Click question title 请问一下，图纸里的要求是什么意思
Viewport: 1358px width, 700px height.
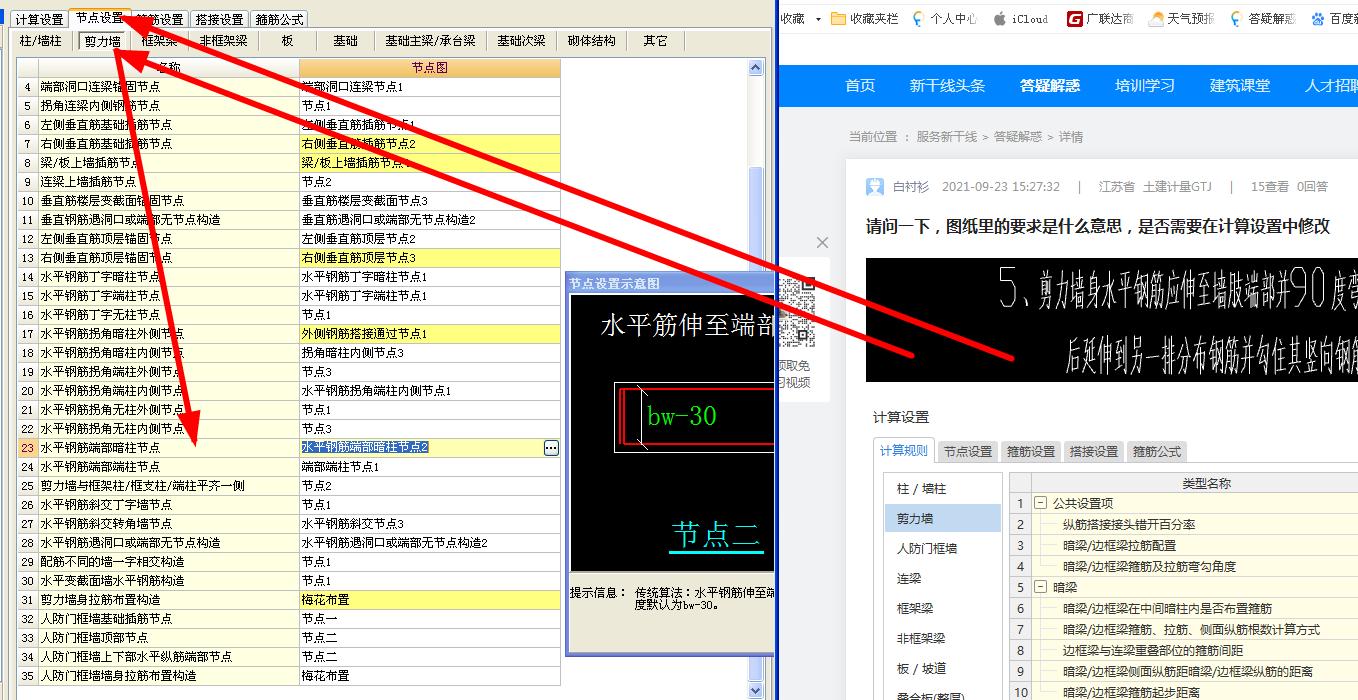(x=1098, y=227)
